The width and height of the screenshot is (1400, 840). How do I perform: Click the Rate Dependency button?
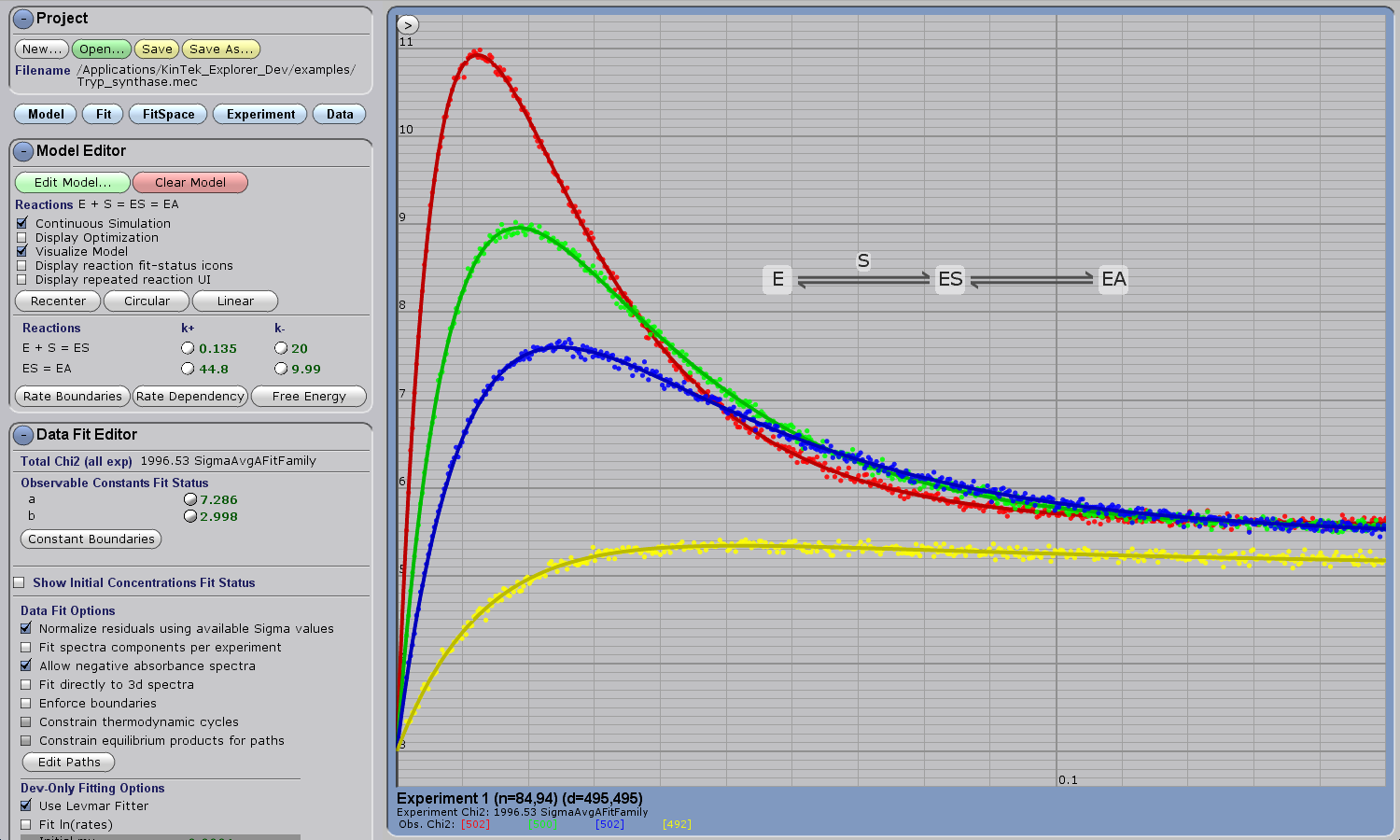point(190,396)
